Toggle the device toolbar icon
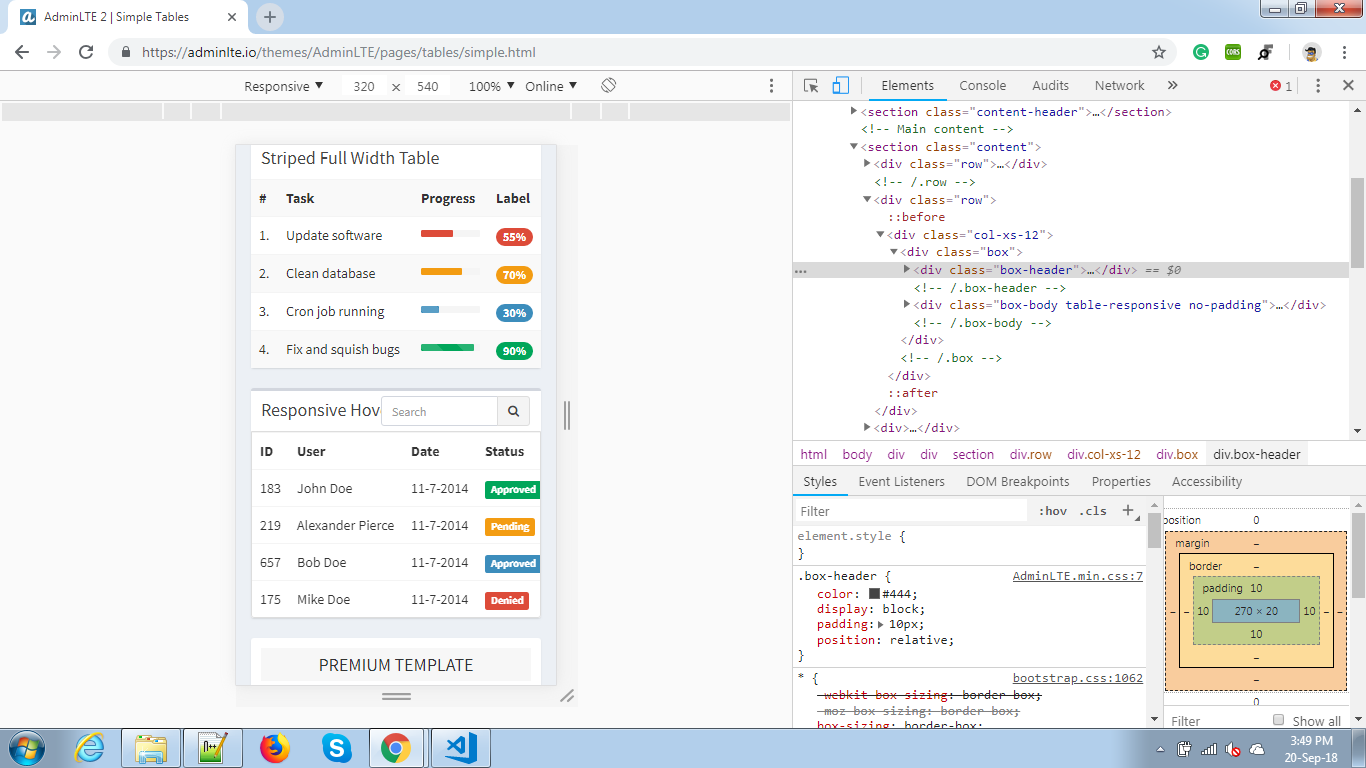Image resolution: width=1366 pixels, height=768 pixels. click(838, 85)
